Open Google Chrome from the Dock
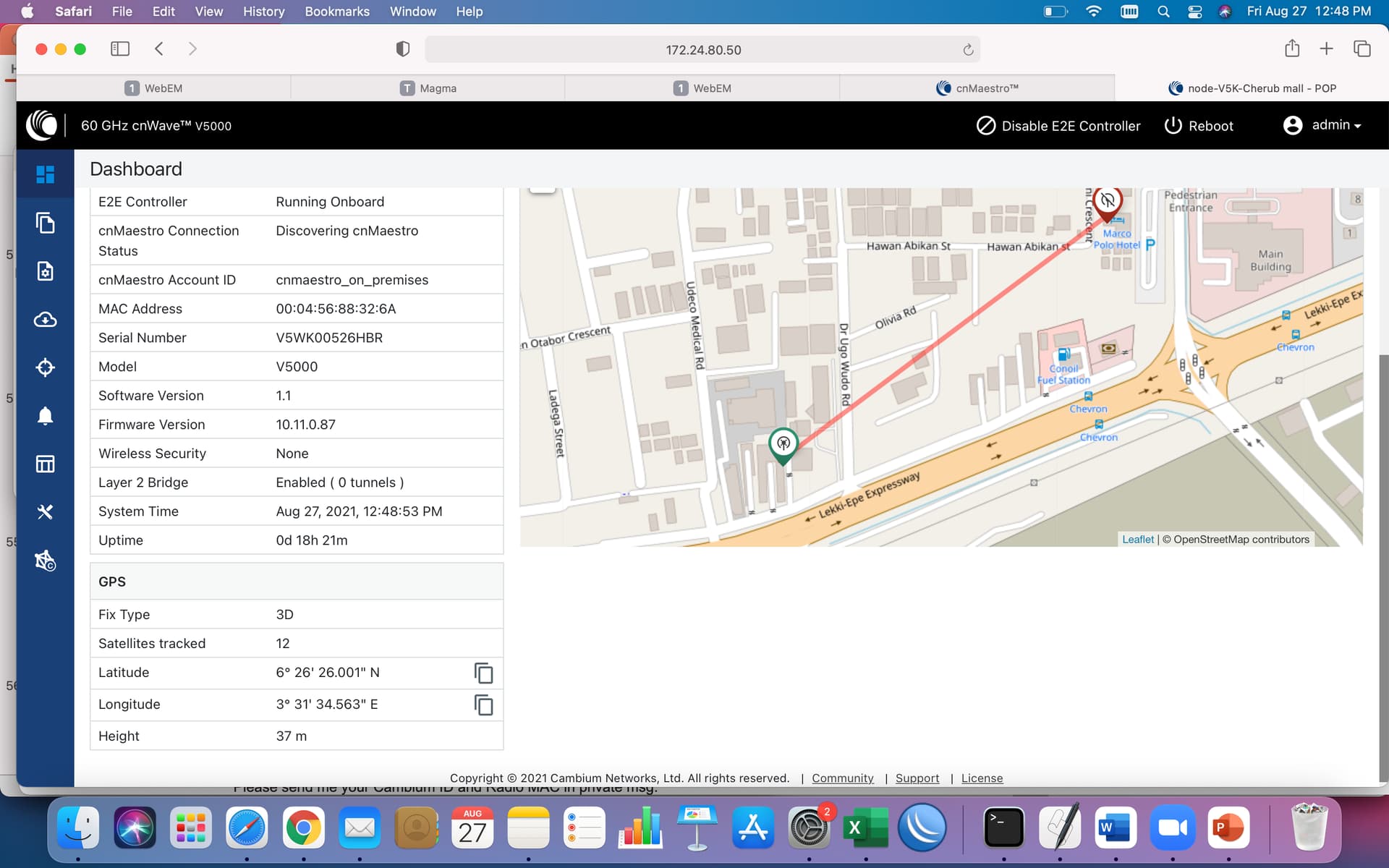Screen dimensions: 1389x868 pyautogui.click(x=303, y=827)
